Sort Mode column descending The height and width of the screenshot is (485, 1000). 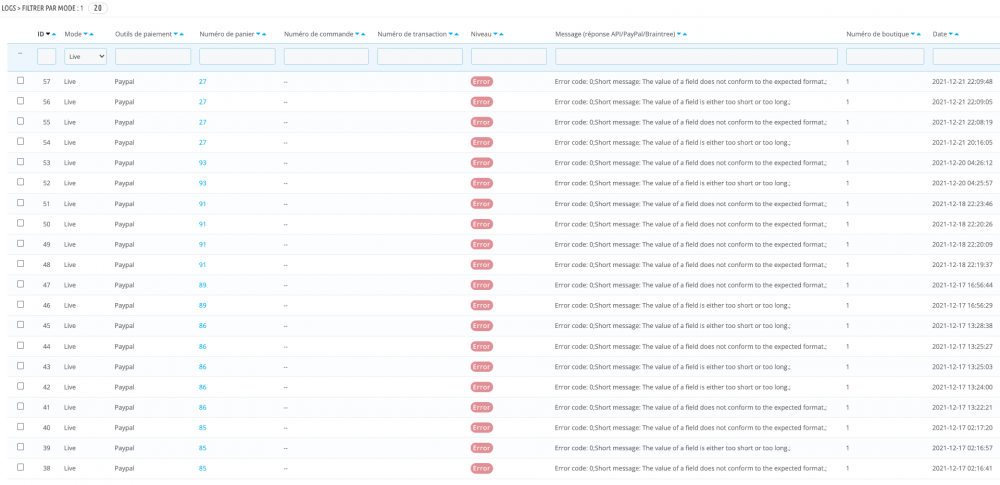[x=86, y=34]
